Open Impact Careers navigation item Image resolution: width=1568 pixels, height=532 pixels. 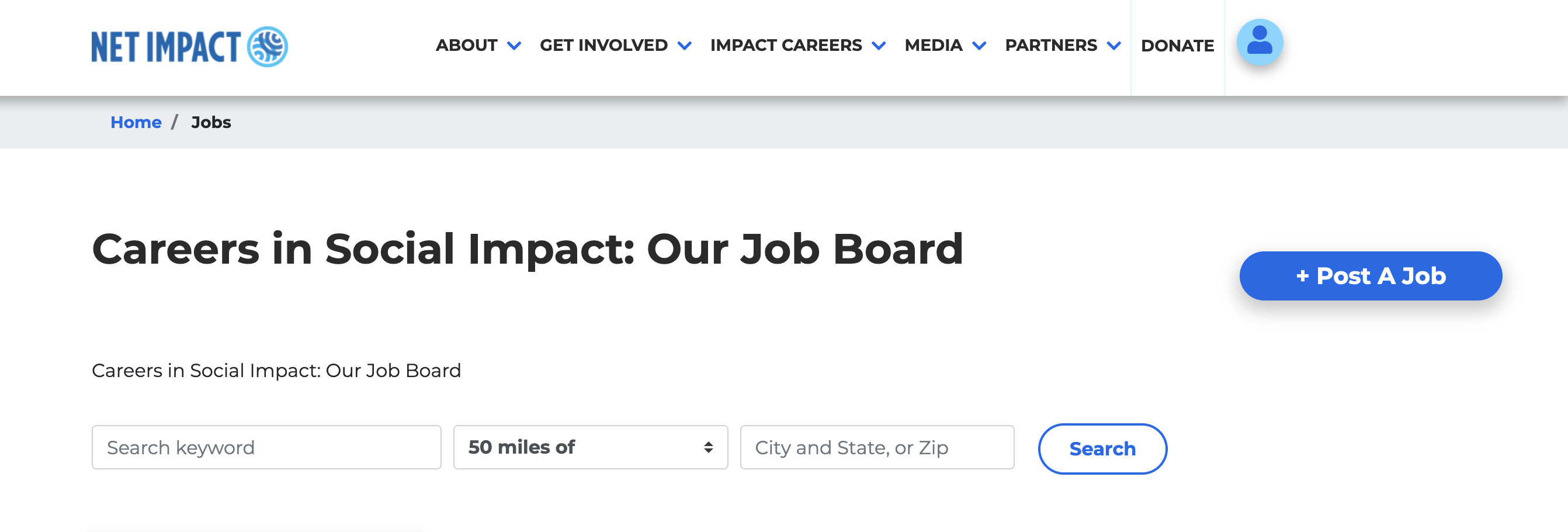click(x=785, y=46)
